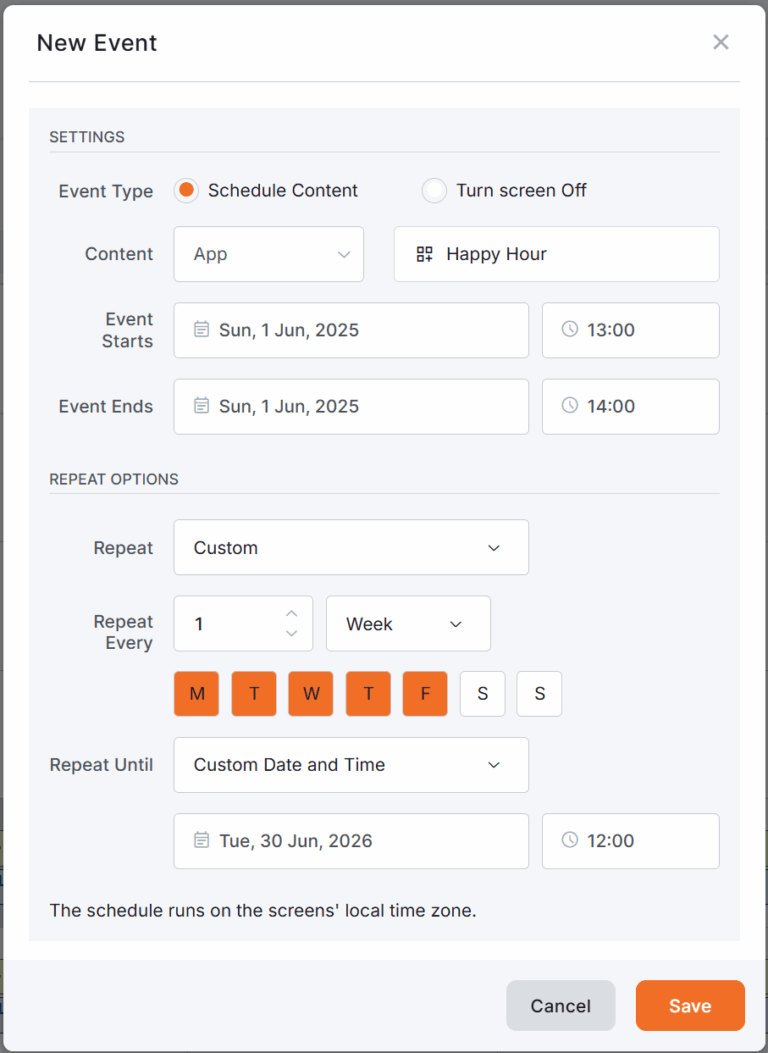The height and width of the screenshot is (1053, 768).
Task: Open the Repeat Until dropdown
Action: click(x=351, y=765)
